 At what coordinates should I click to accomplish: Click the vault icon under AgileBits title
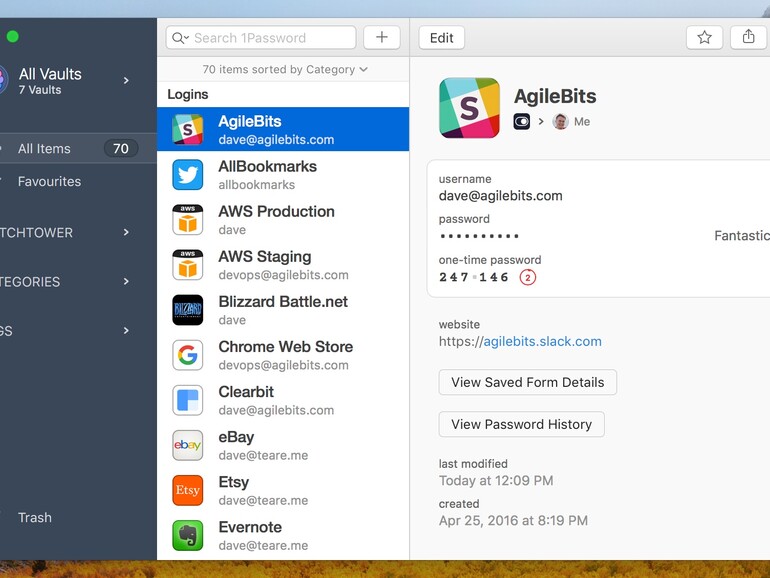pyautogui.click(x=522, y=121)
